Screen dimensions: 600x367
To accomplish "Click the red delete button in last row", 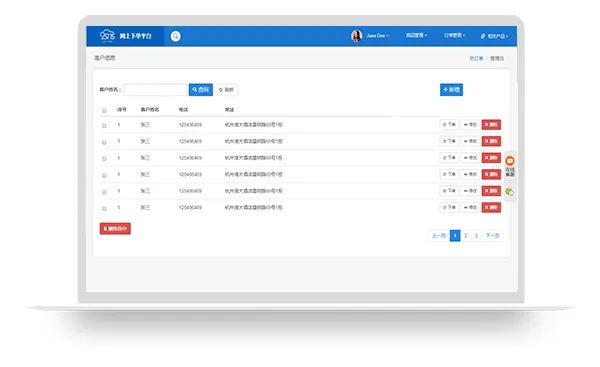I will (x=491, y=207).
